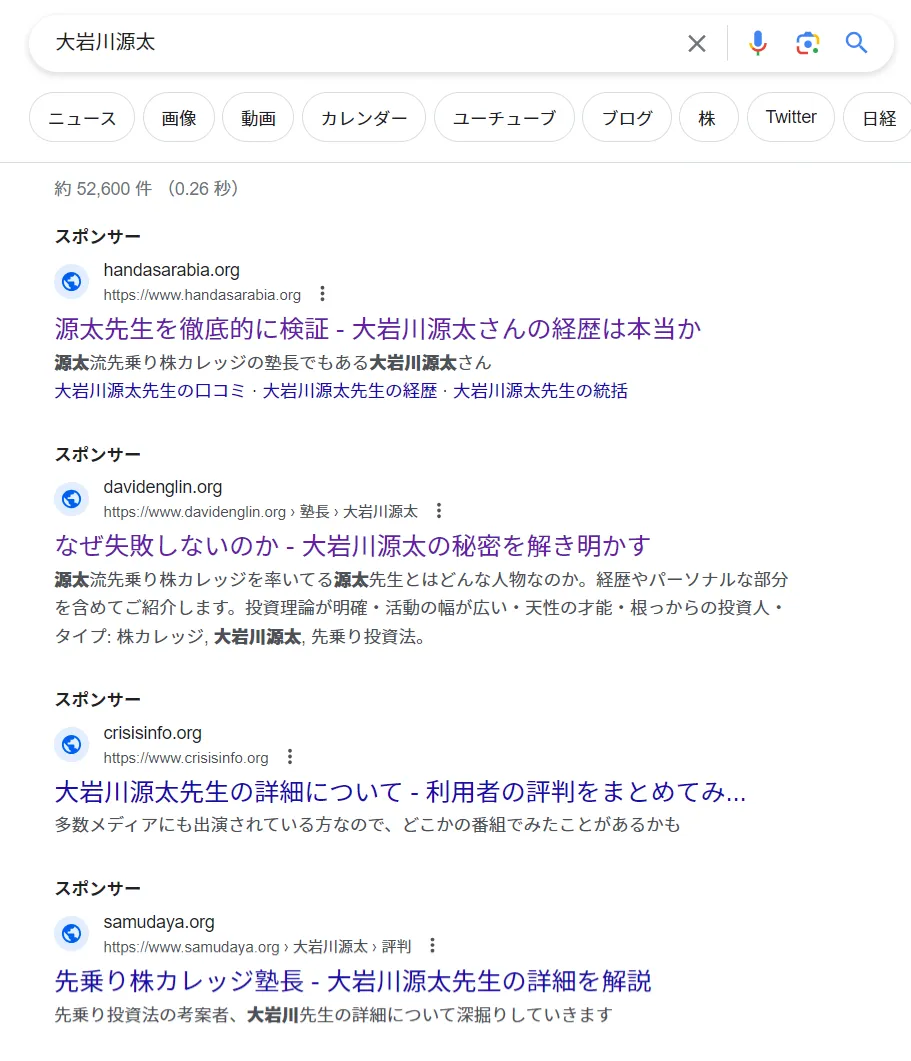Open the three-dot menu beside samudaya.org URL
Image resolution: width=911 pixels, height=1061 pixels.
pos(432,945)
